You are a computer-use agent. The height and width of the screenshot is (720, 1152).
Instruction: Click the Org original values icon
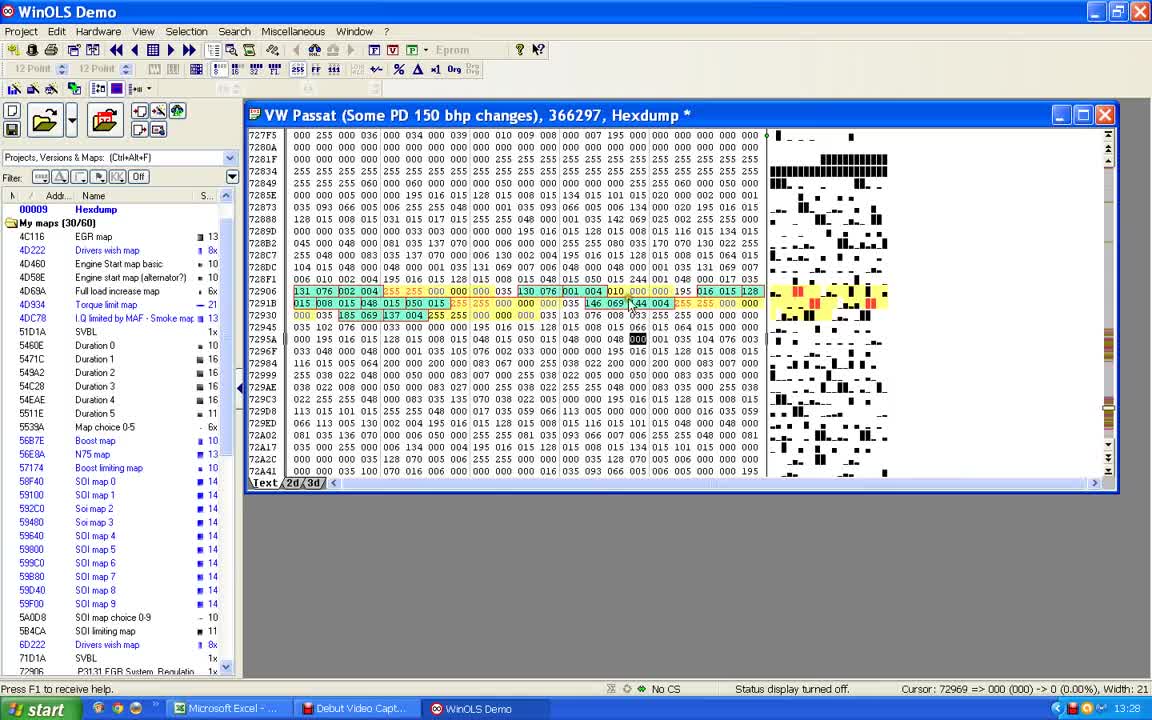[454, 69]
